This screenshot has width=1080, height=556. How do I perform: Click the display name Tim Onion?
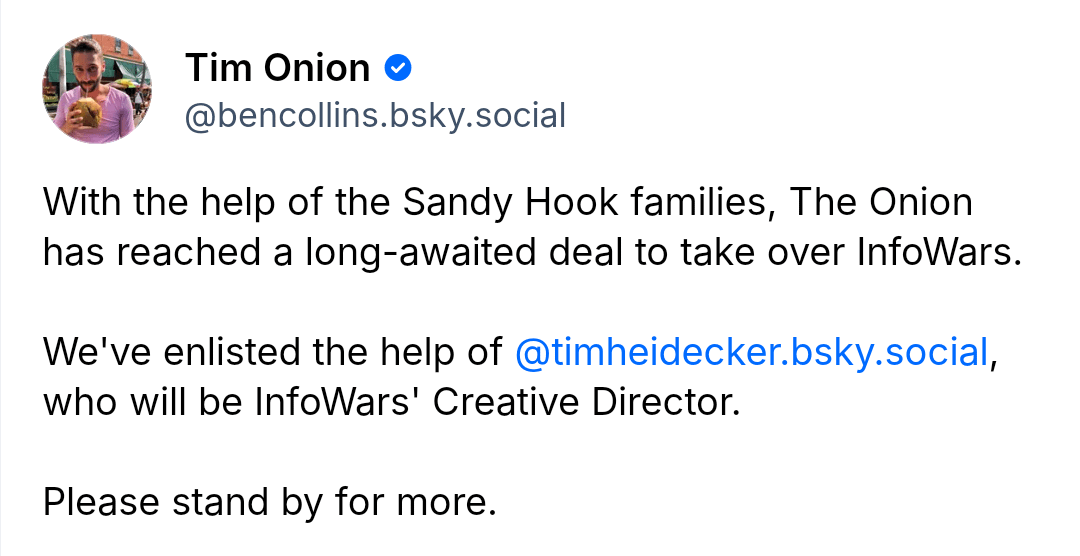(x=277, y=68)
